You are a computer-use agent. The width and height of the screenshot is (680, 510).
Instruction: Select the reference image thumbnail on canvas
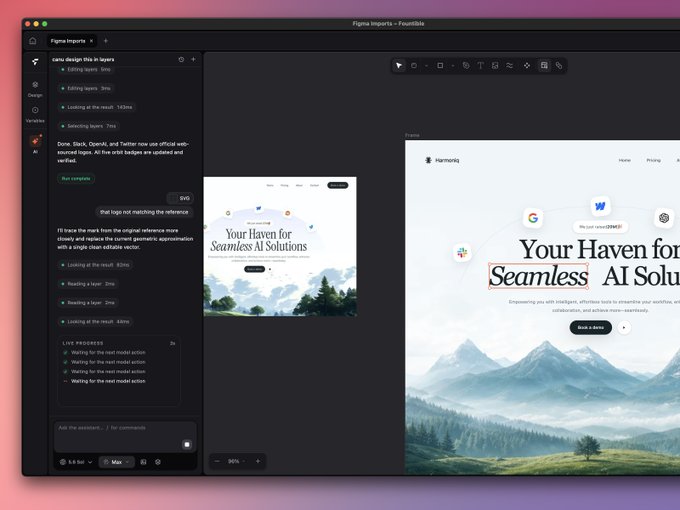[280, 246]
